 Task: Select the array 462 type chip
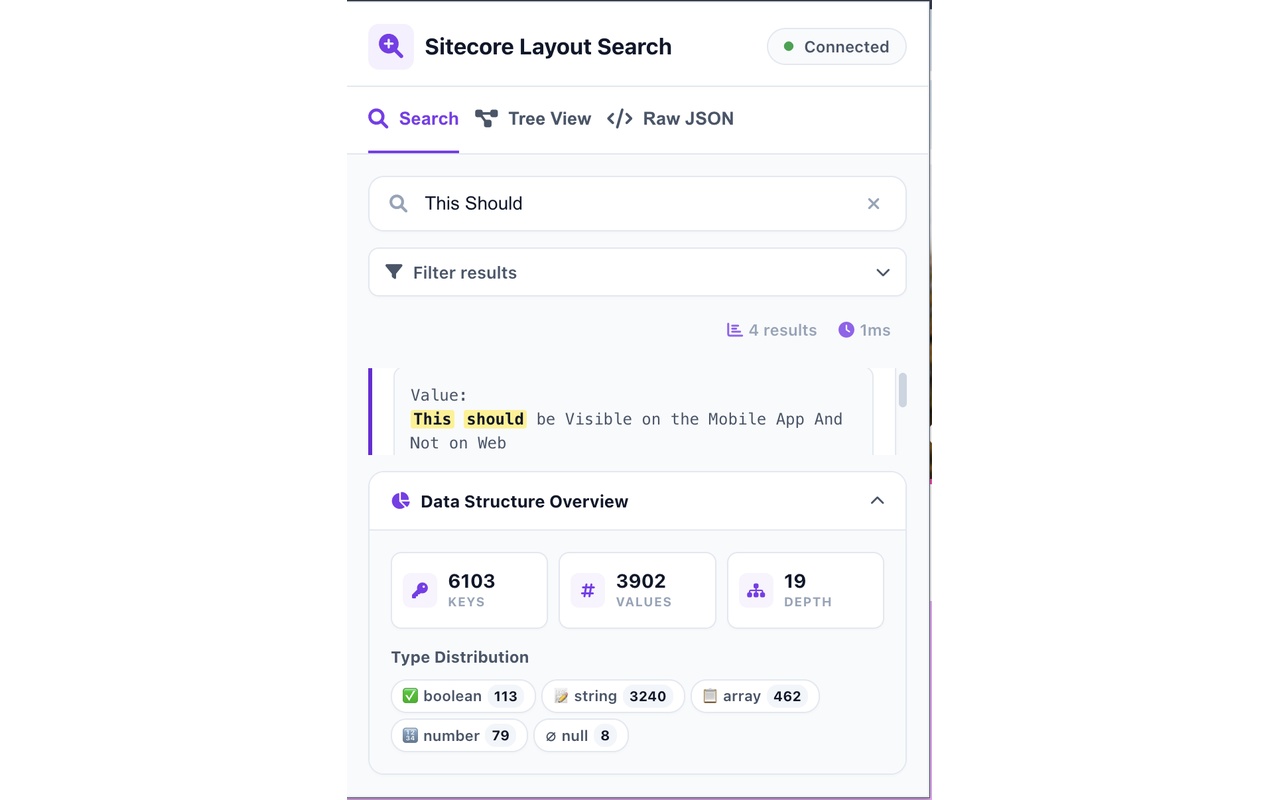pos(755,696)
